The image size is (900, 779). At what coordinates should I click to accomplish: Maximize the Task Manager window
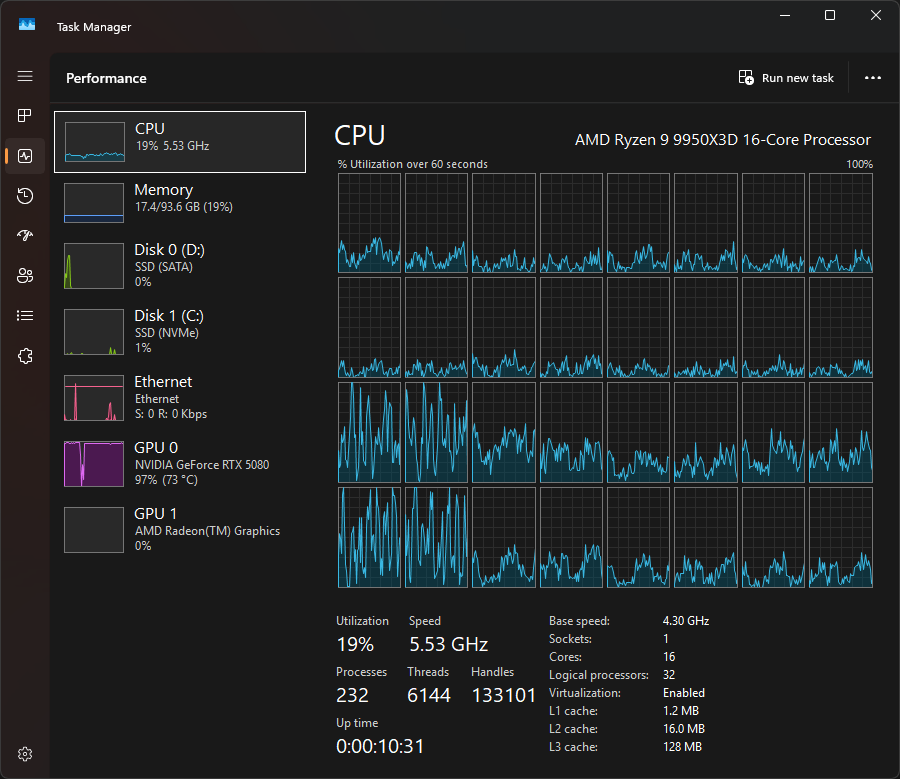click(829, 15)
